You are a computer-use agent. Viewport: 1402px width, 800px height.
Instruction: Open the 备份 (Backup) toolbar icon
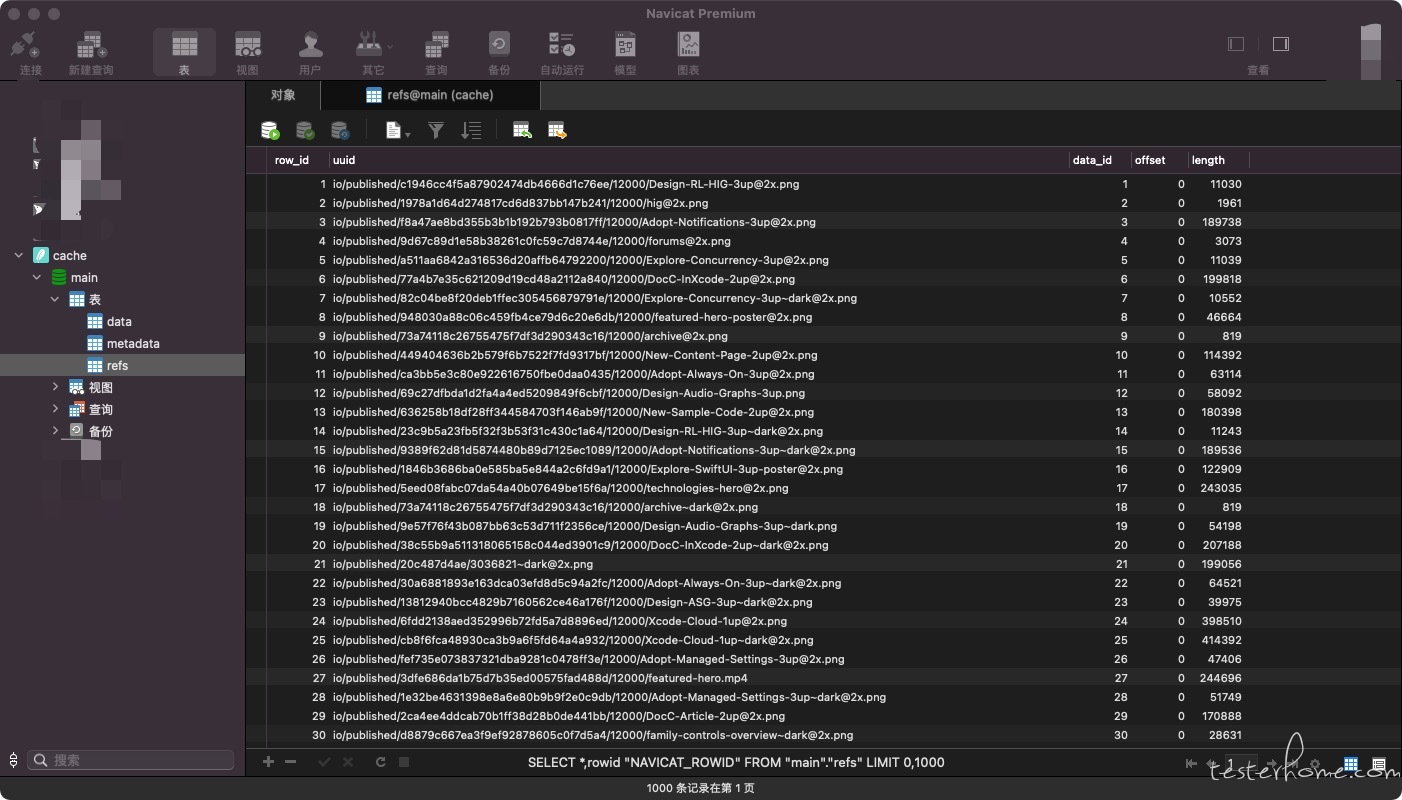[x=499, y=52]
